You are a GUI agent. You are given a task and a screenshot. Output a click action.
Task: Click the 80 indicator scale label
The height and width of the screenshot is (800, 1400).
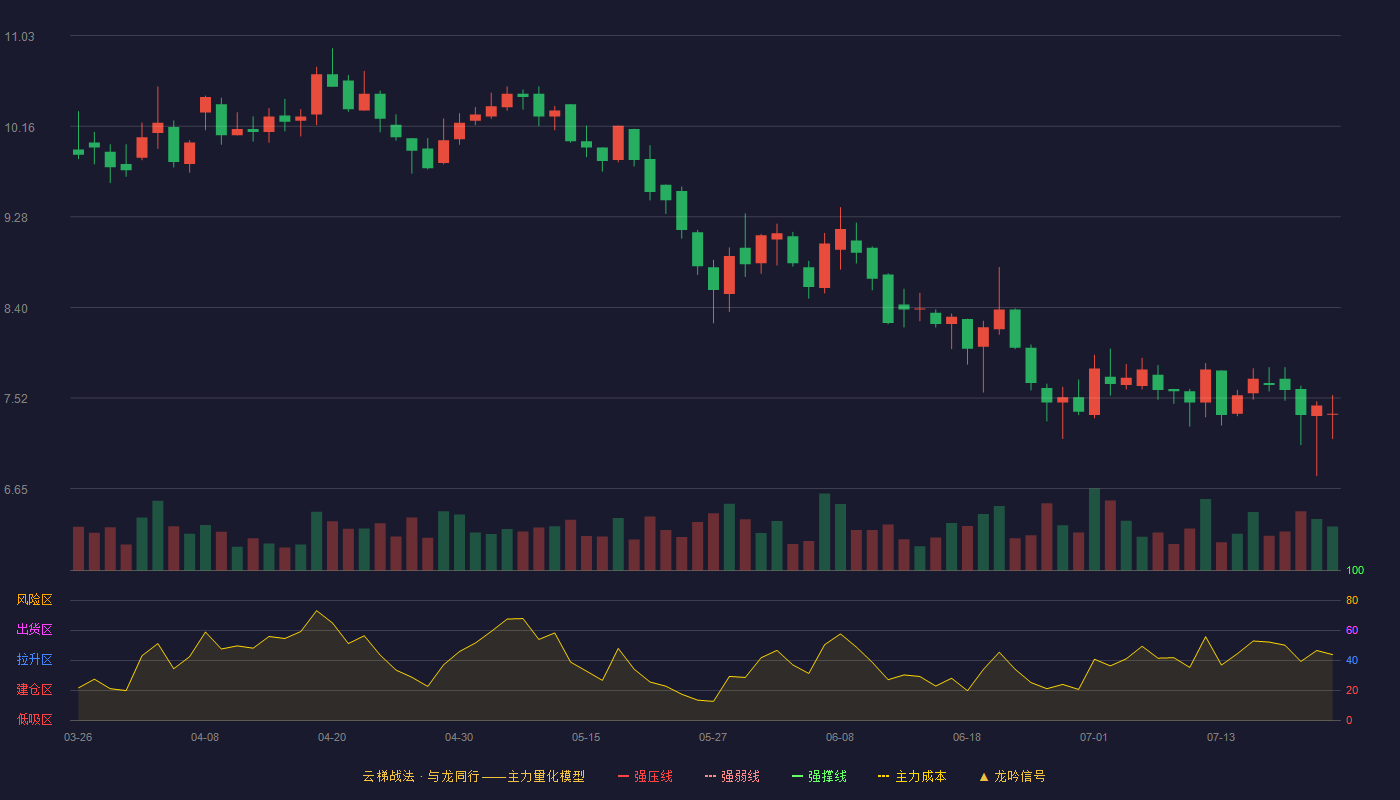click(x=1352, y=600)
